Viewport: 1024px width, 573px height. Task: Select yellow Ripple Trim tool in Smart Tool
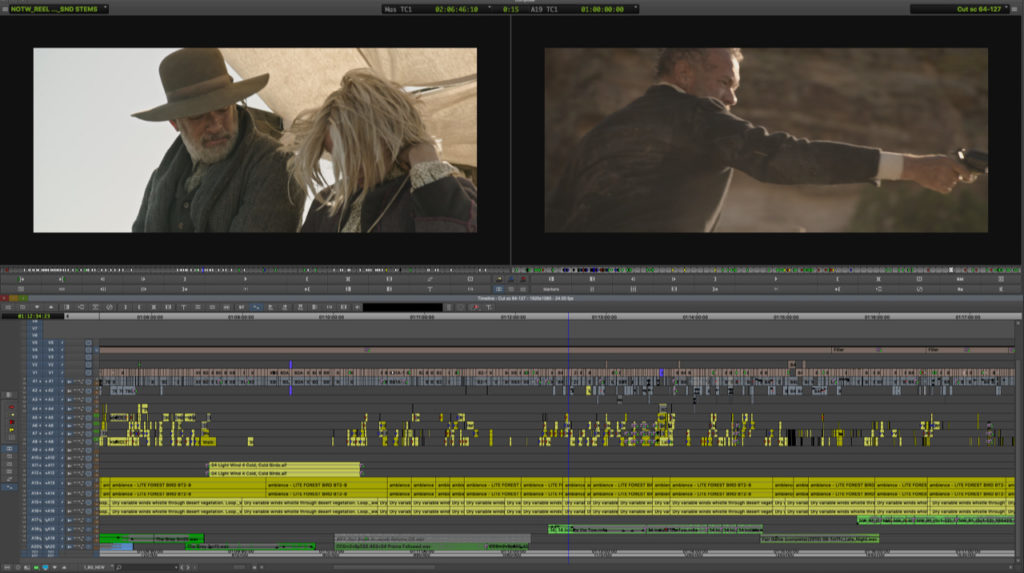(11, 430)
